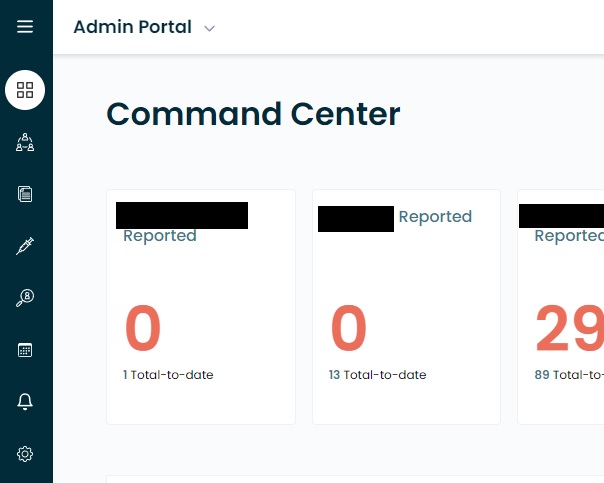The height and width of the screenshot is (483, 604).
Task: Open the settings gear icon
Action: point(25,454)
